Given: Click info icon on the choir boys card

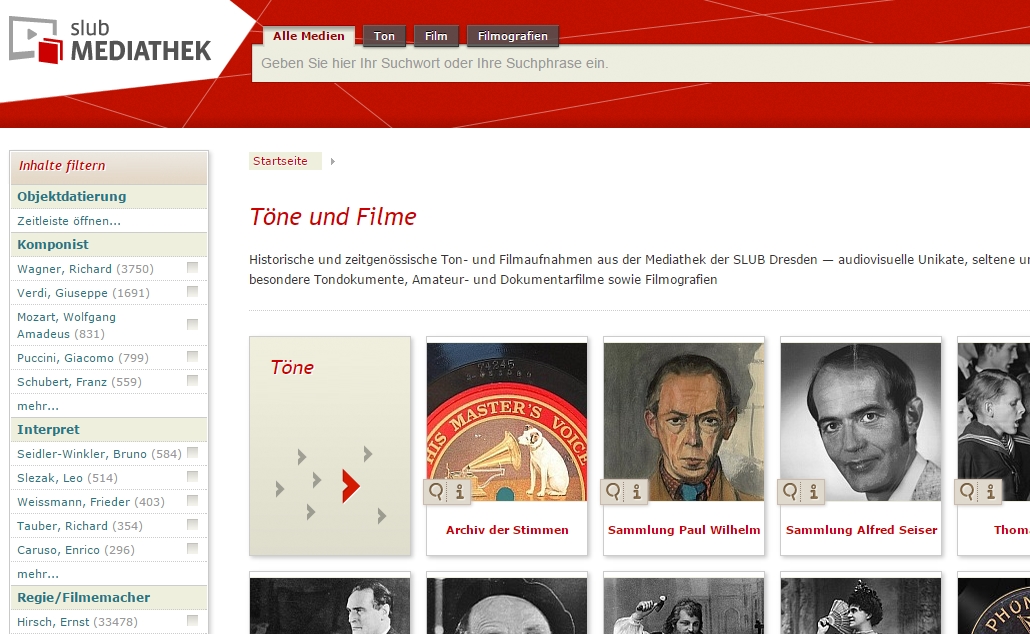Looking at the screenshot, I should click(x=991, y=491).
